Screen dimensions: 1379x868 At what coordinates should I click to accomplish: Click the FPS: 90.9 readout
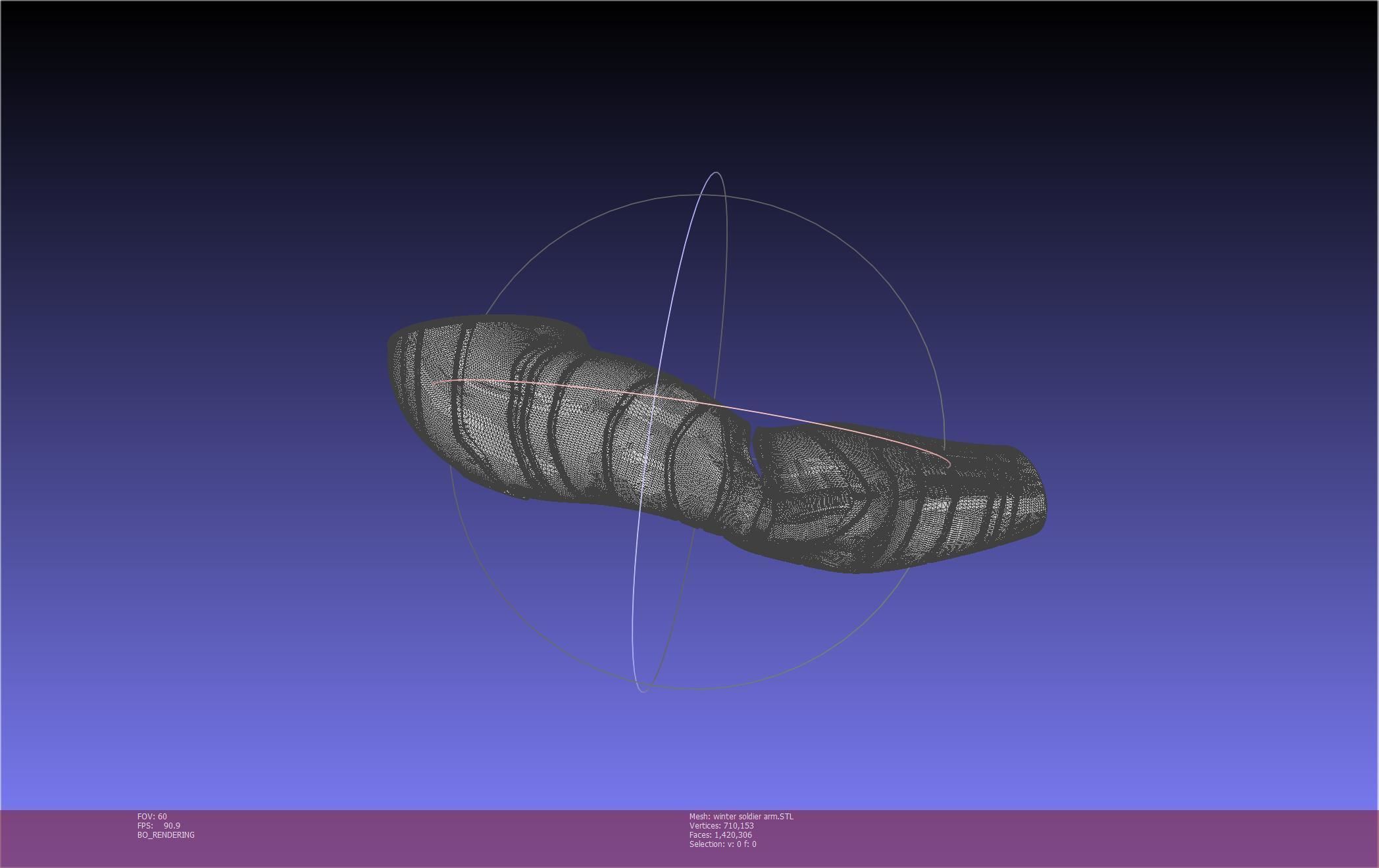[x=159, y=825]
